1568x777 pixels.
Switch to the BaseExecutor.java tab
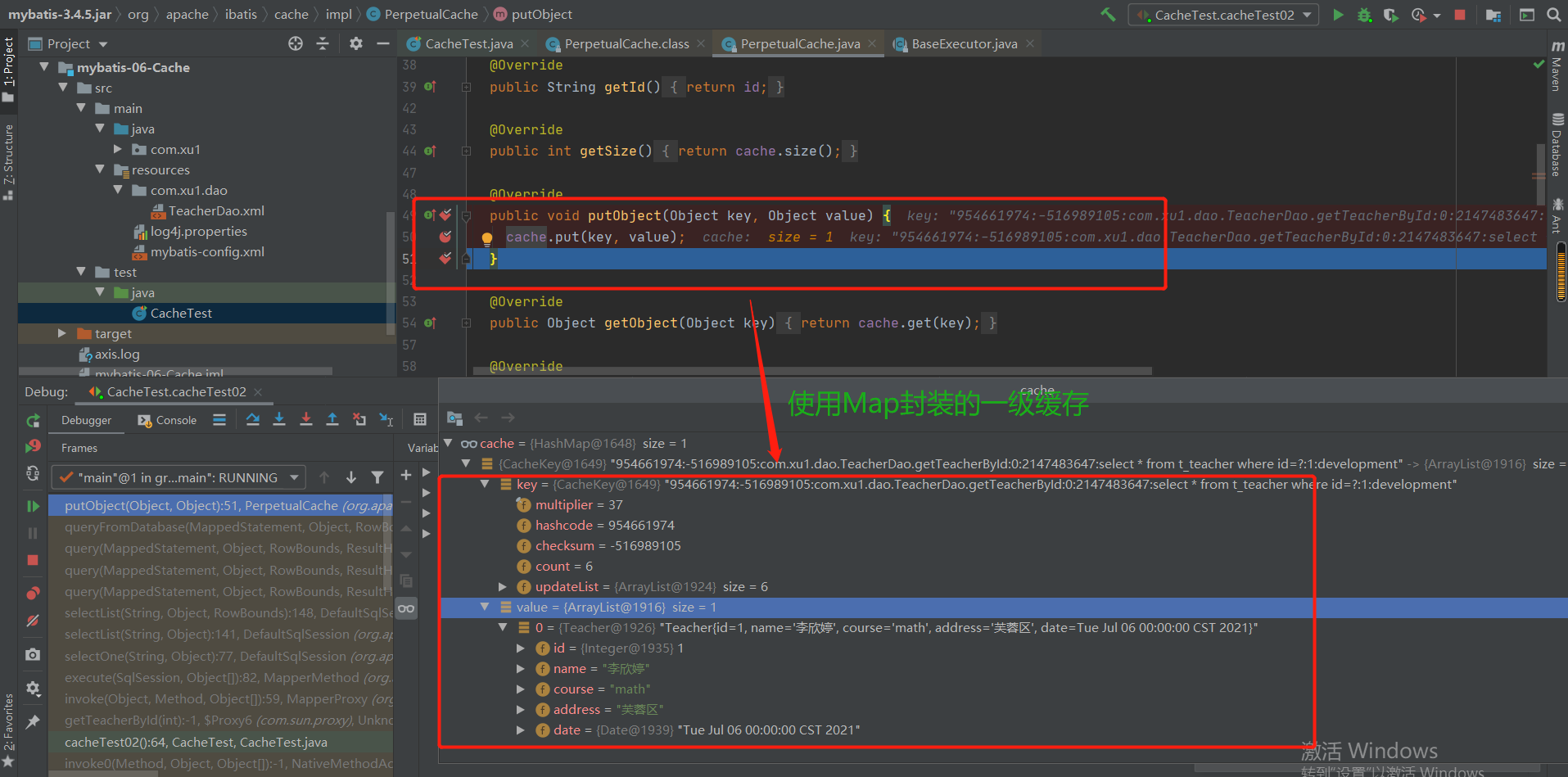point(965,44)
